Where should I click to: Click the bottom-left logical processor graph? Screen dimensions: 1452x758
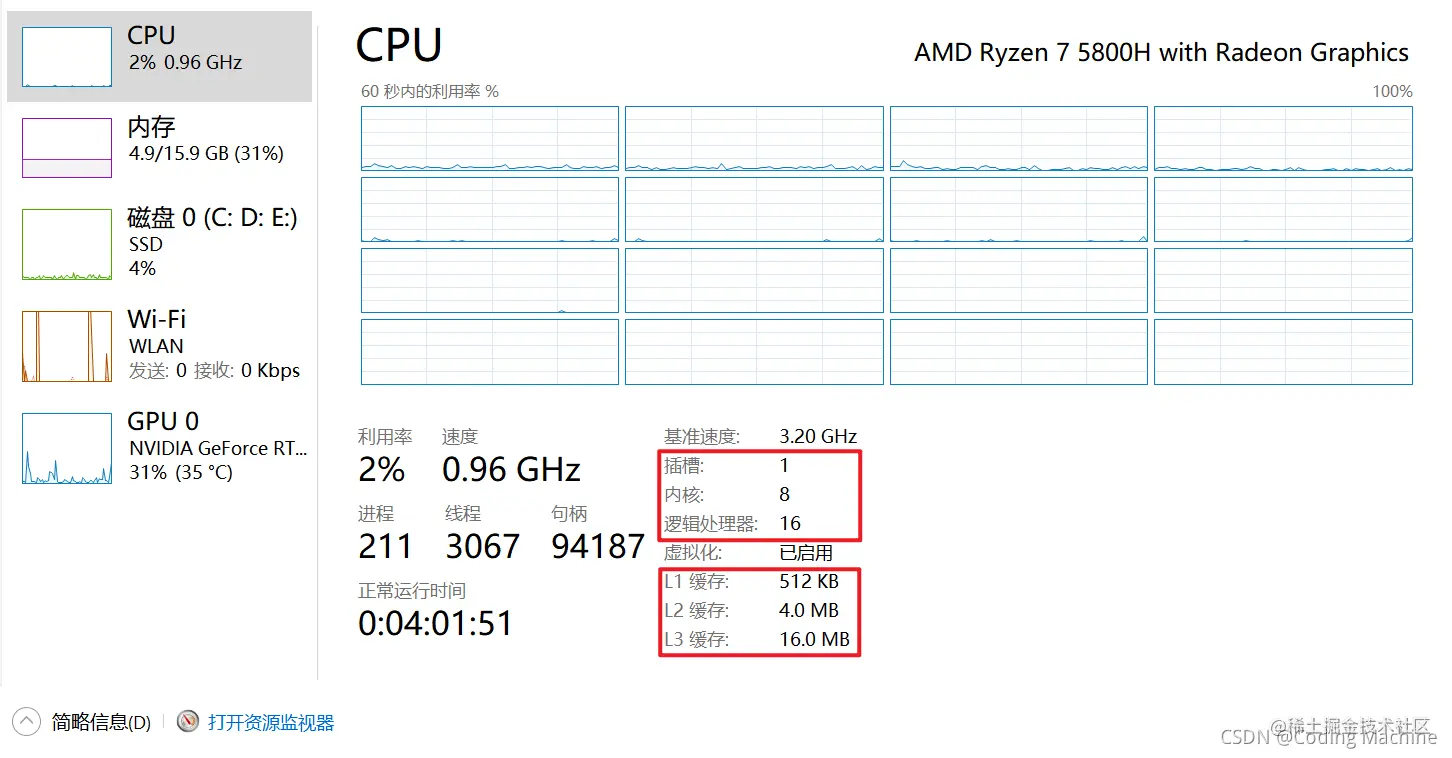(x=490, y=352)
